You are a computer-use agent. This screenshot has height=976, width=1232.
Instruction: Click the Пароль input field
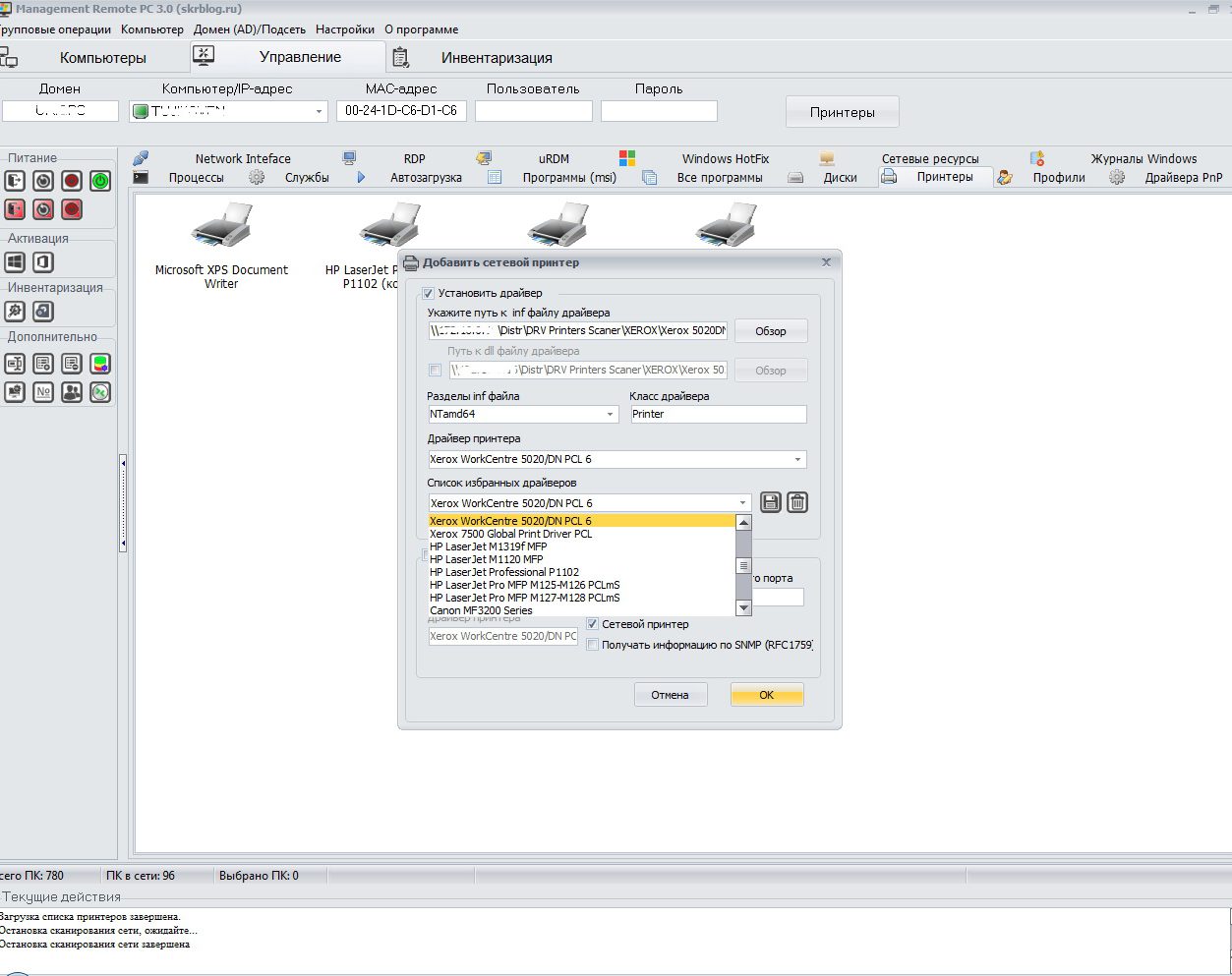[659, 111]
